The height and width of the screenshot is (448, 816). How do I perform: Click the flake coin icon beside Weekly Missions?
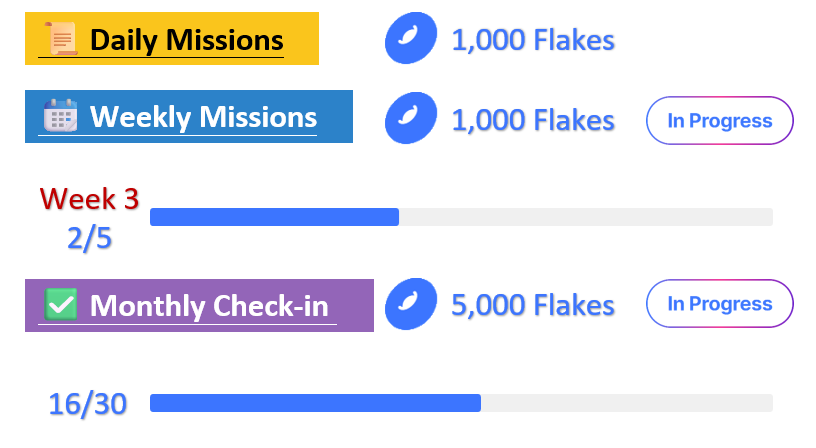pos(410,118)
